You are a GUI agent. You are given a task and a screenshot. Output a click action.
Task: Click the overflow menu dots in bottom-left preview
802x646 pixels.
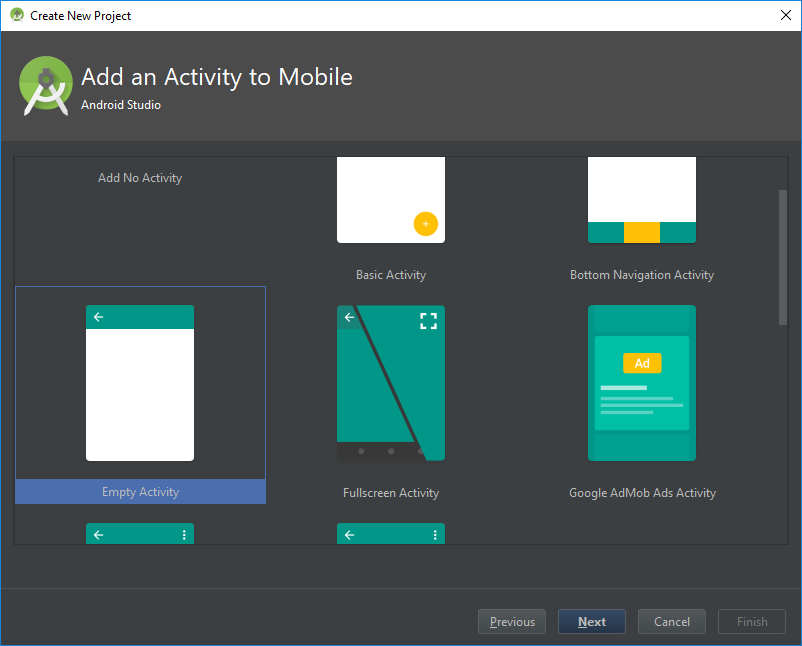[184, 535]
